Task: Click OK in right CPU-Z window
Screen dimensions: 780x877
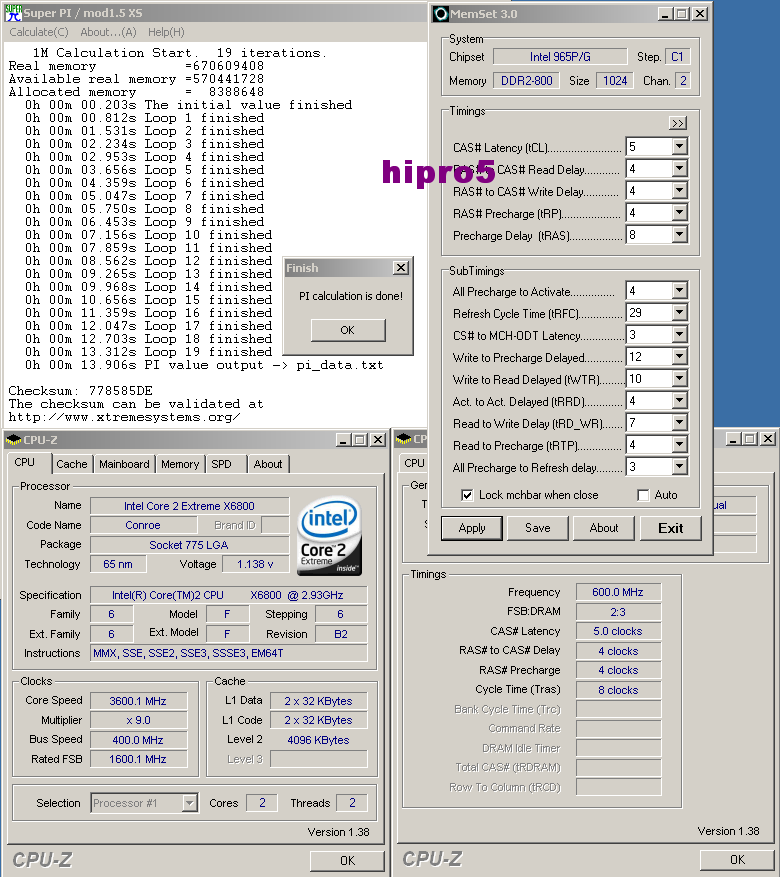Action: pos(737,859)
